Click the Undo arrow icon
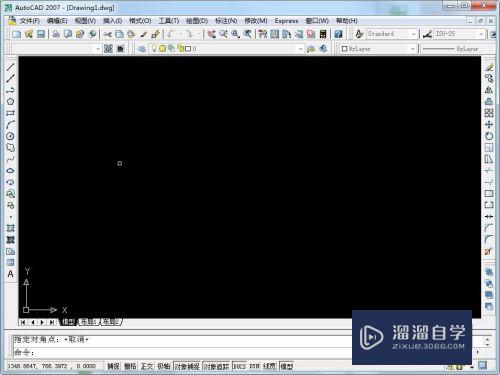500x375 pixels. coord(171,34)
